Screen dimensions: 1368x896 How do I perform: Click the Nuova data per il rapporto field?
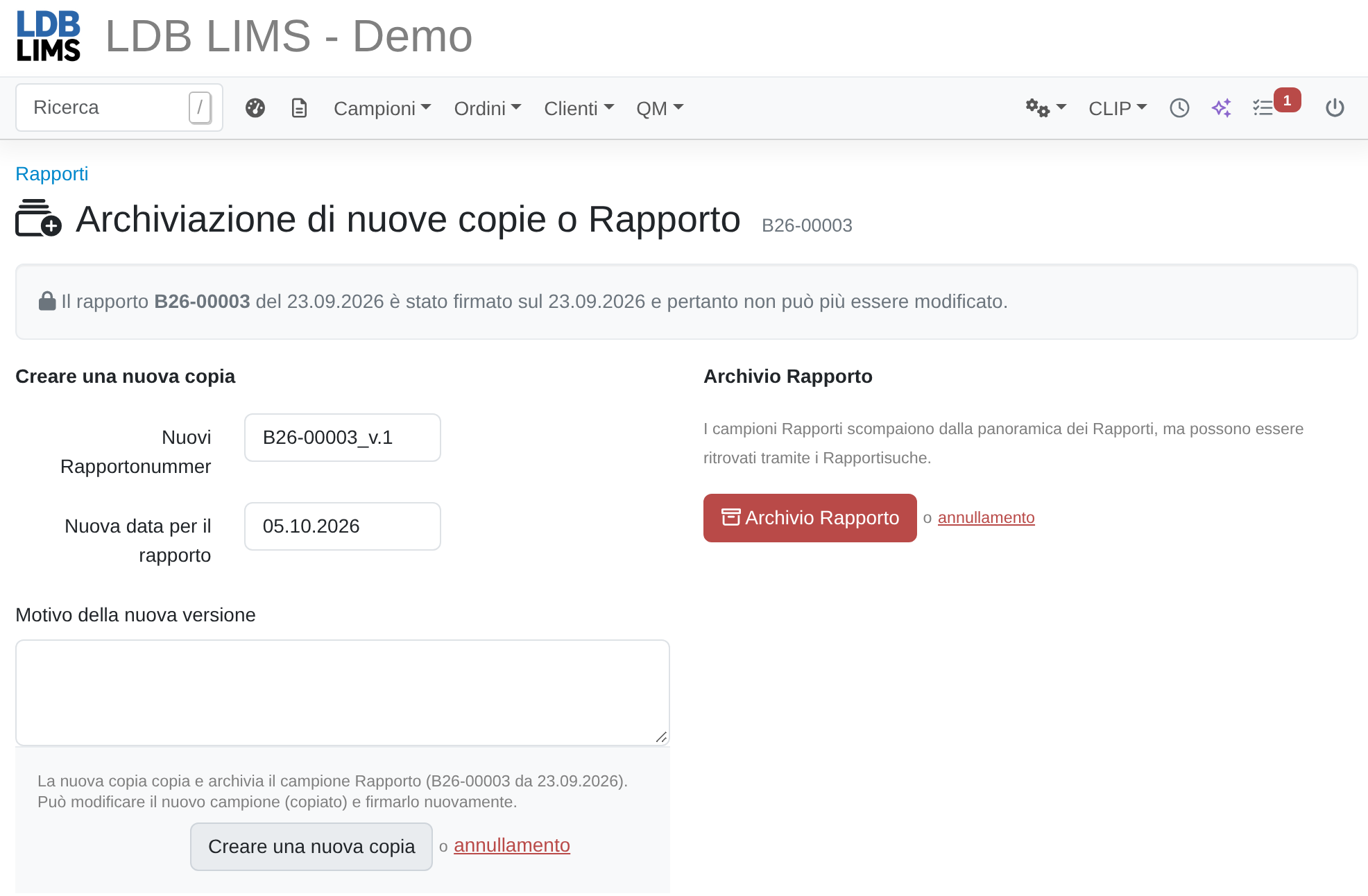pos(343,526)
